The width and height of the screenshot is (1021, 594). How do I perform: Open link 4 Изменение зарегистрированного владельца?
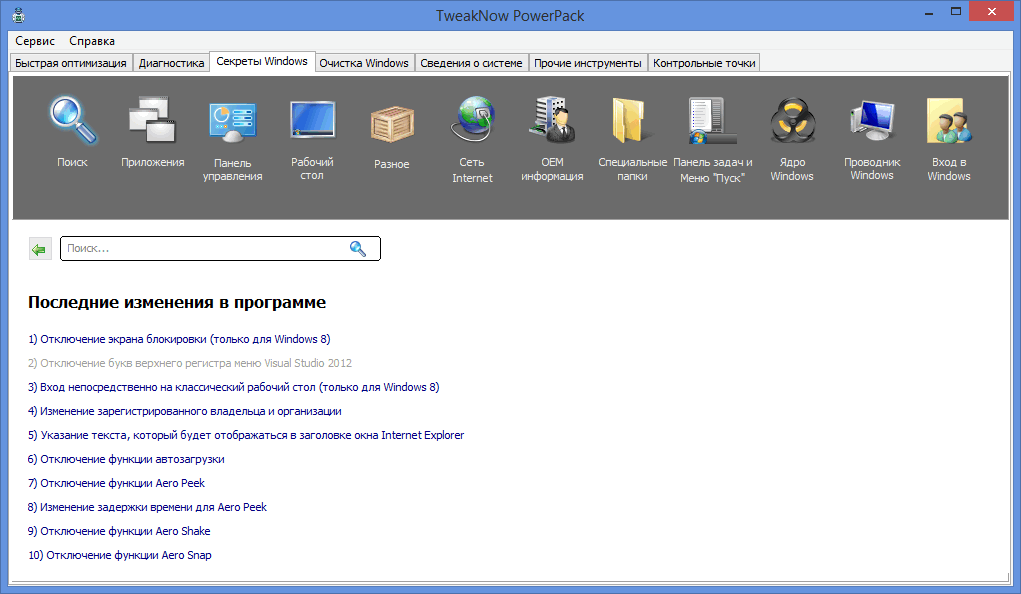184,412
